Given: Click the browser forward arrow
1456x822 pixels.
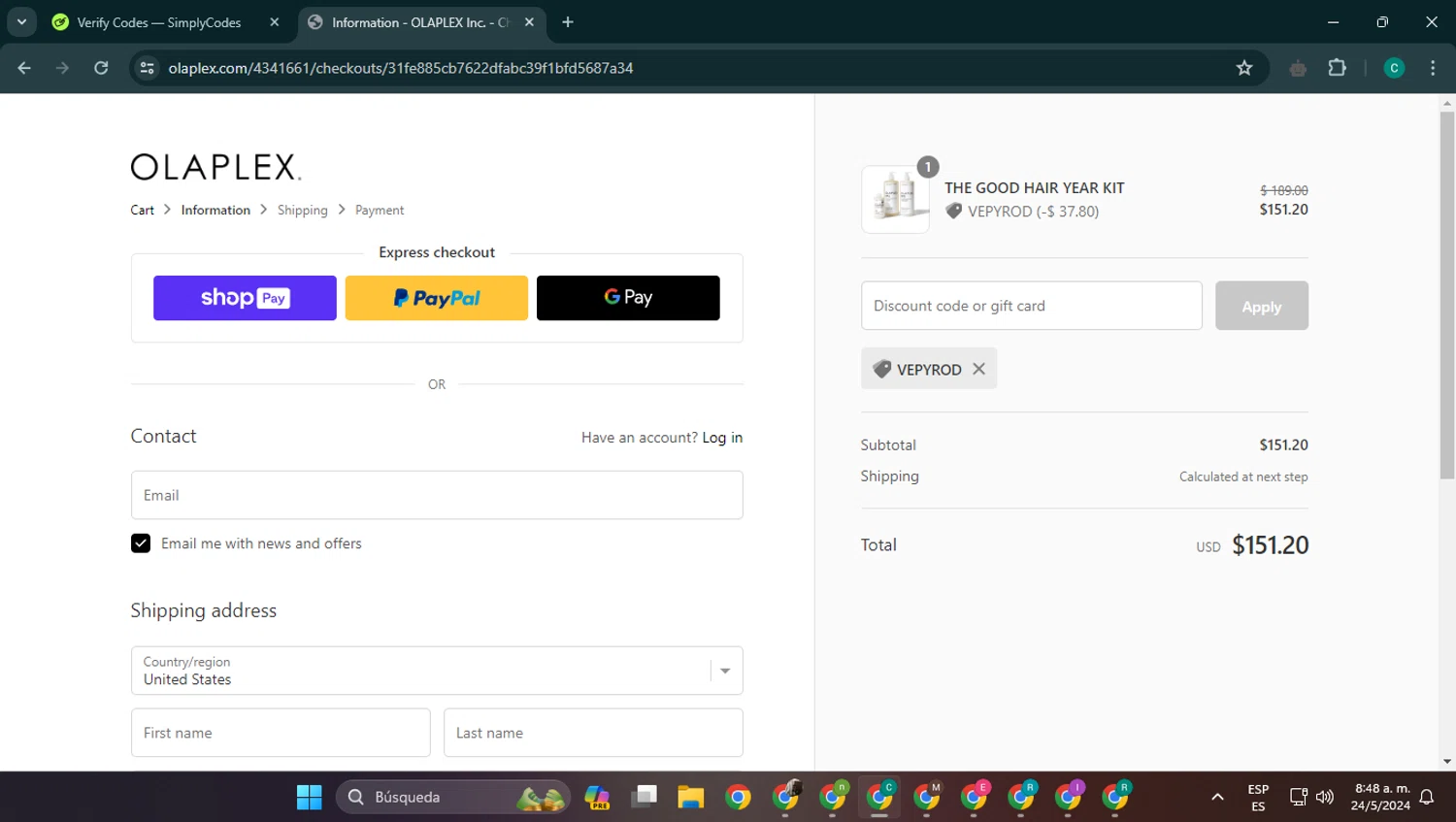Looking at the screenshot, I should click(62, 68).
